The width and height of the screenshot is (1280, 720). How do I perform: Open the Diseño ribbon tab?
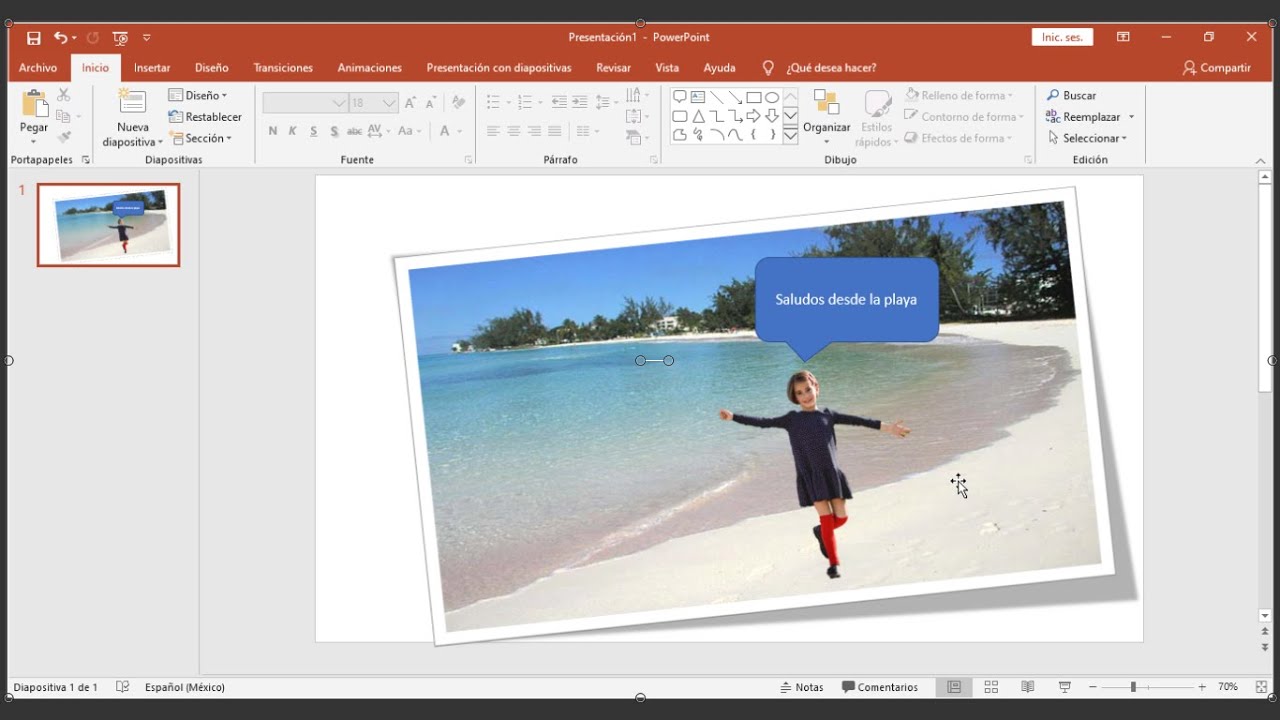click(x=212, y=68)
